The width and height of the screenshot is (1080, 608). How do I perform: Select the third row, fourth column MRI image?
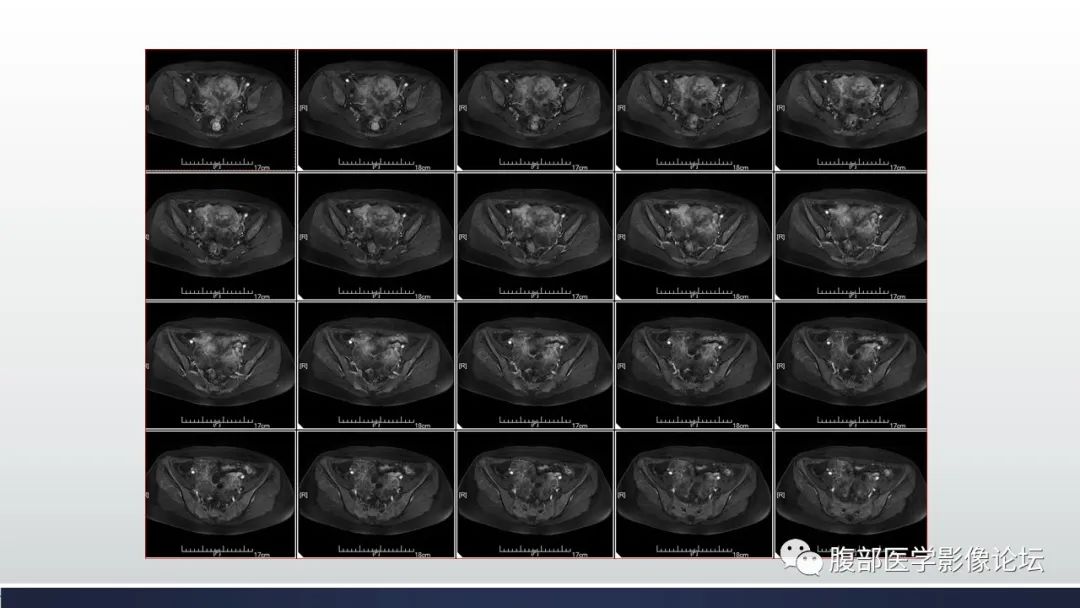coord(693,362)
